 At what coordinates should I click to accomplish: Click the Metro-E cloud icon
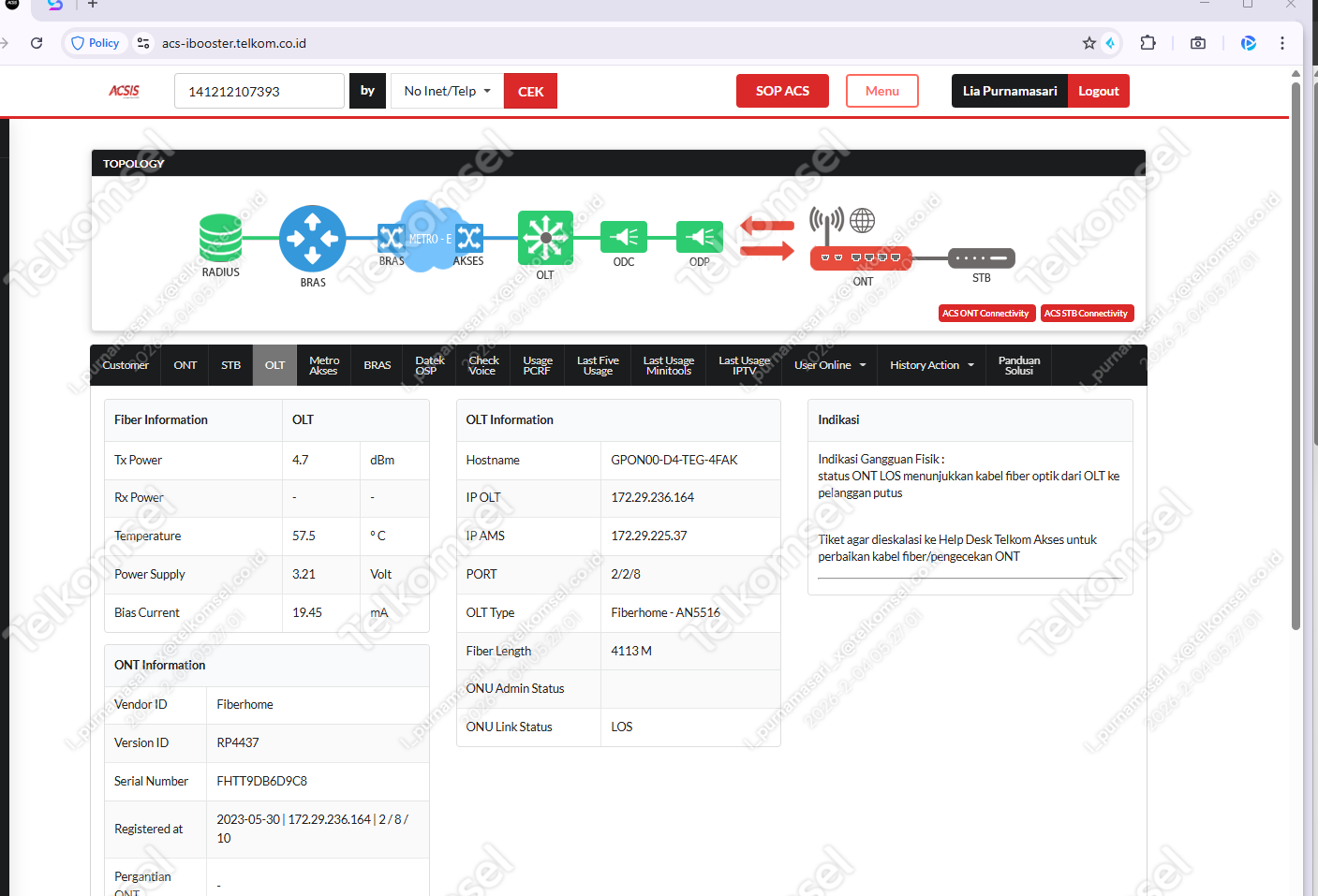click(x=431, y=238)
